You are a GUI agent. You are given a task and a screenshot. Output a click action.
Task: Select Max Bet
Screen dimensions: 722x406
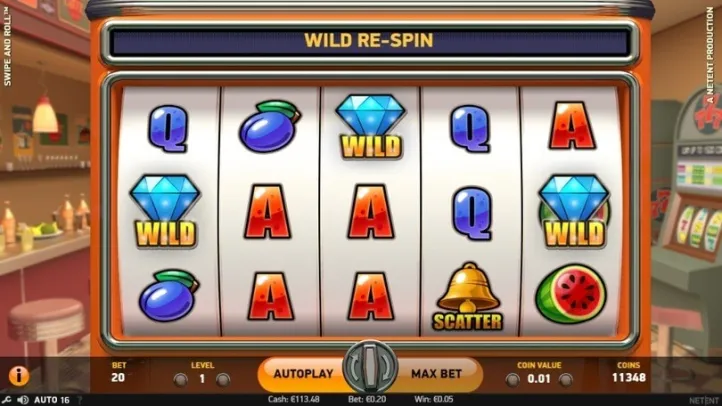pos(437,374)
